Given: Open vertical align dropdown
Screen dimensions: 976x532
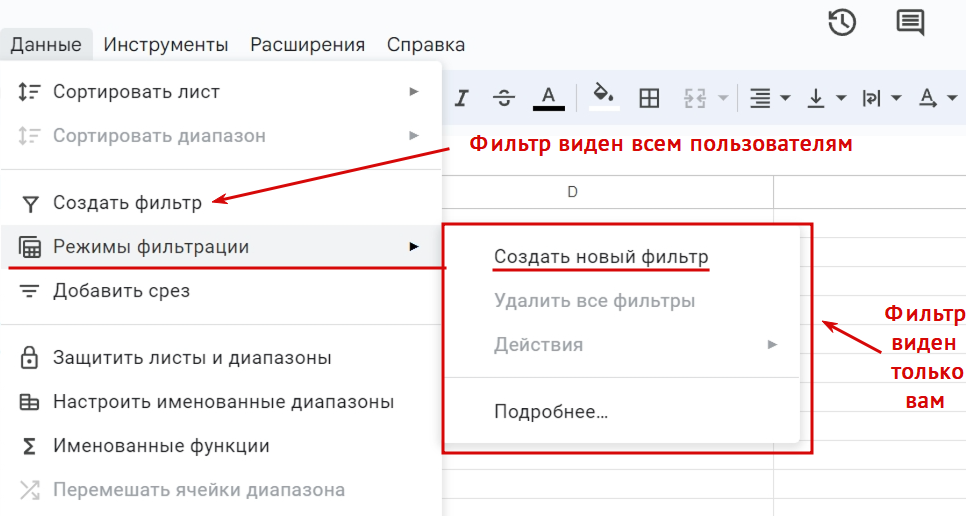Looking at the screenshot, I should (x=826, y=98).
